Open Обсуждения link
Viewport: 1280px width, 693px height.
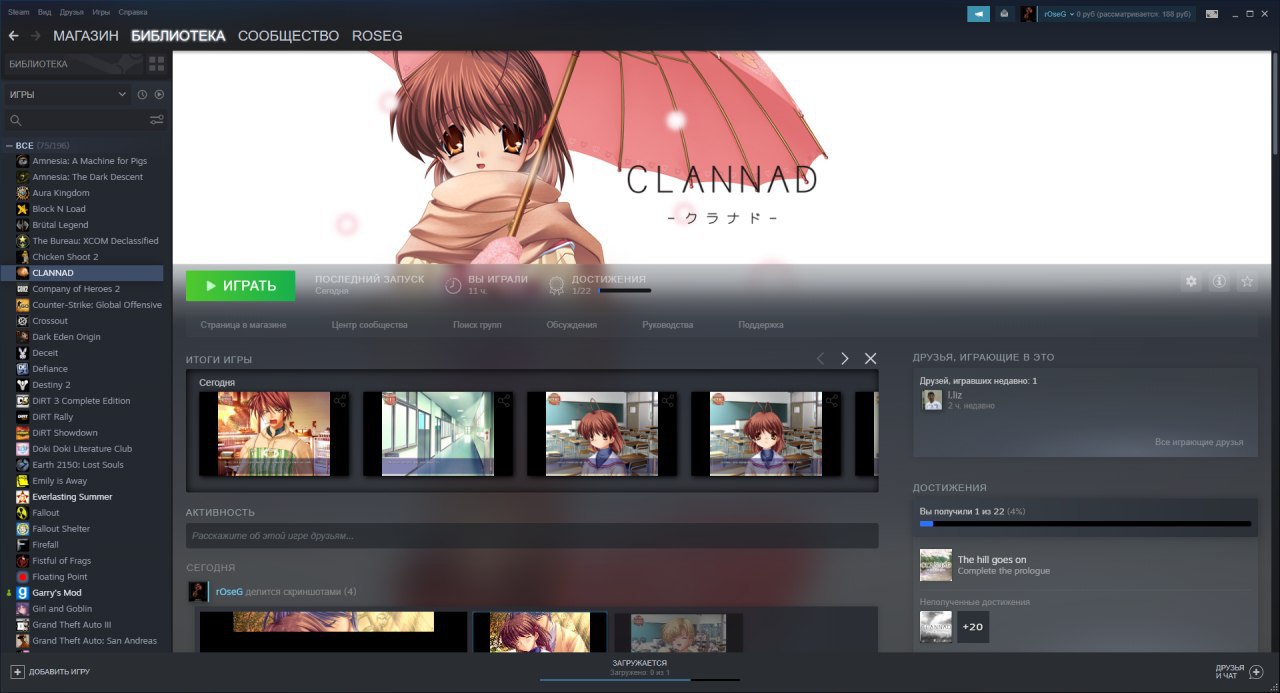572,325
